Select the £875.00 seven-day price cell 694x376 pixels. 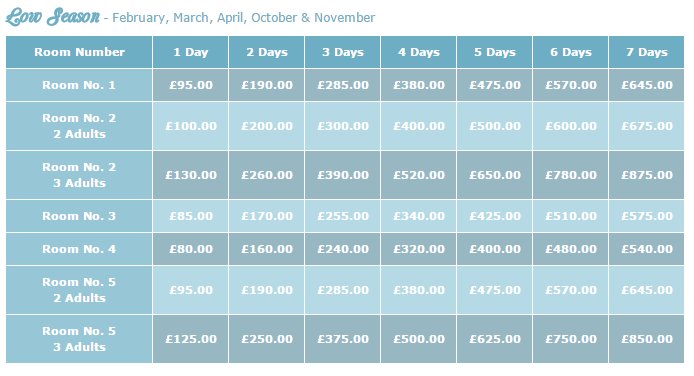click(647, 175)
